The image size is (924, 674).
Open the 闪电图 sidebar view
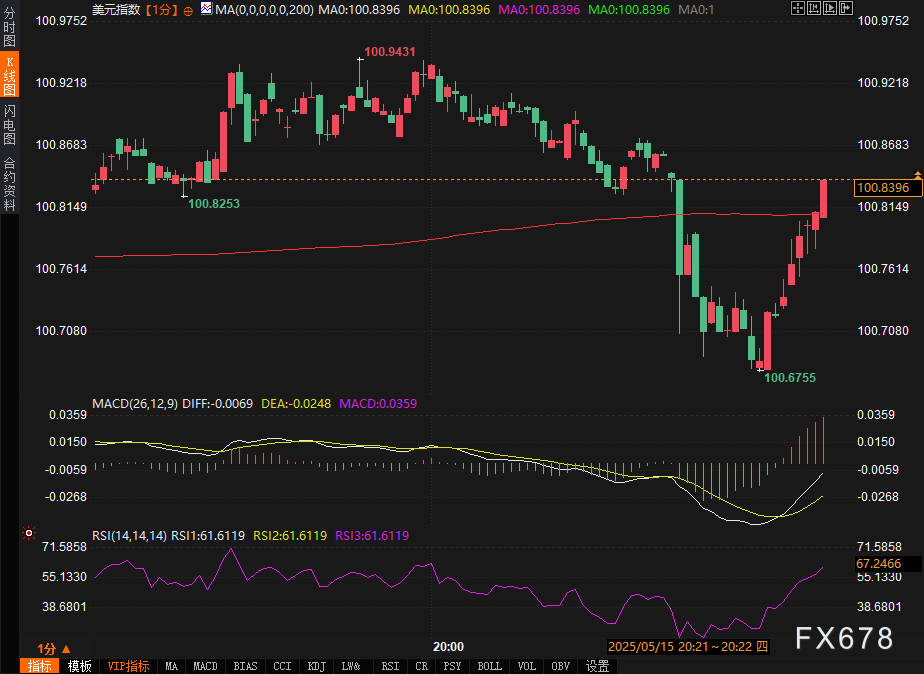(10, 124)
